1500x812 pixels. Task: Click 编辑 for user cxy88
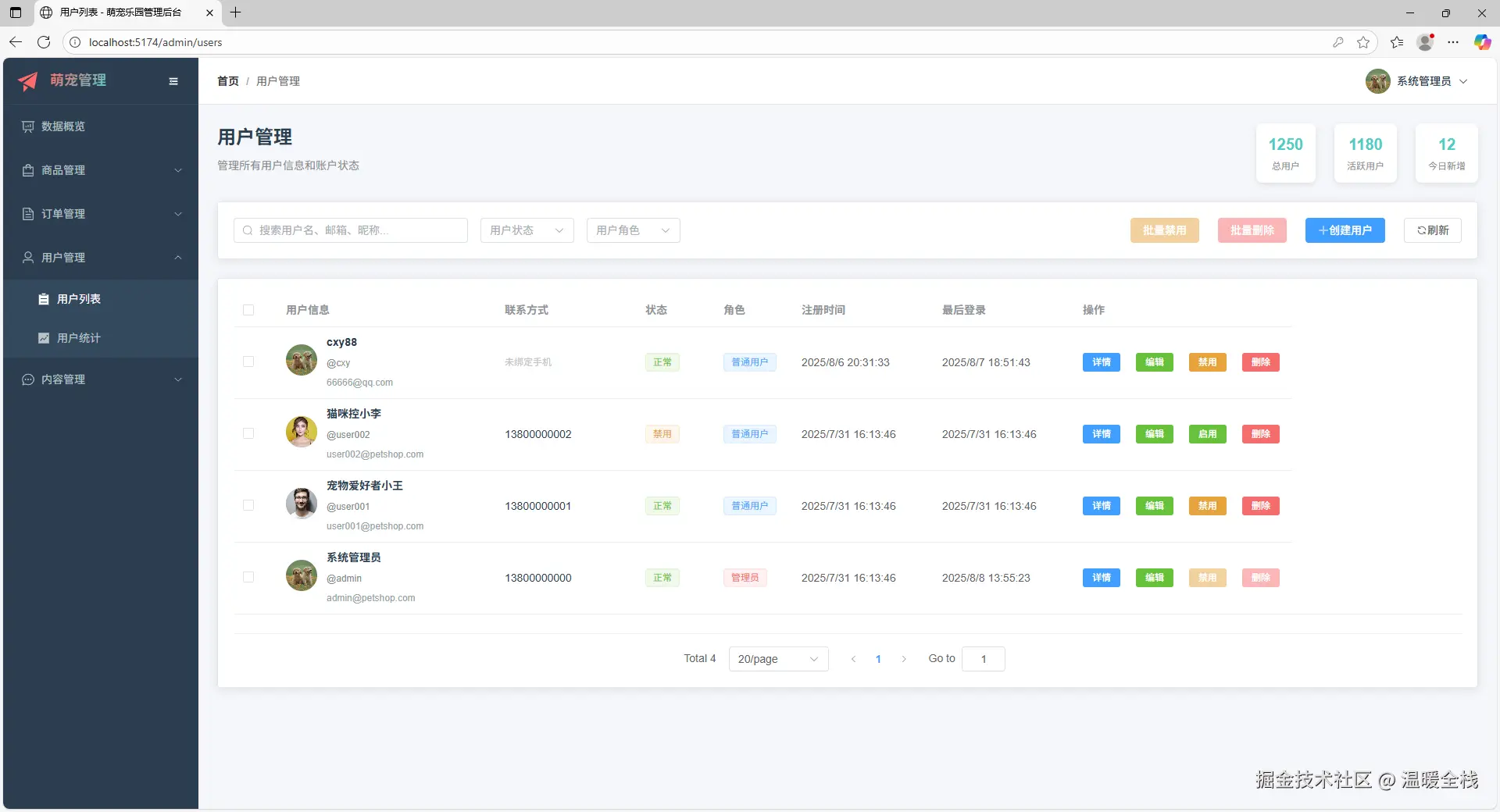pyautogui.click(x=1155, y=362)
